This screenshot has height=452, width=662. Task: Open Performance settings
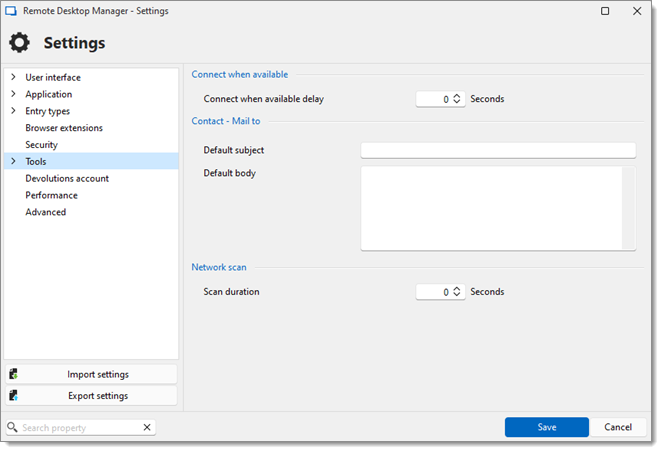52,195
